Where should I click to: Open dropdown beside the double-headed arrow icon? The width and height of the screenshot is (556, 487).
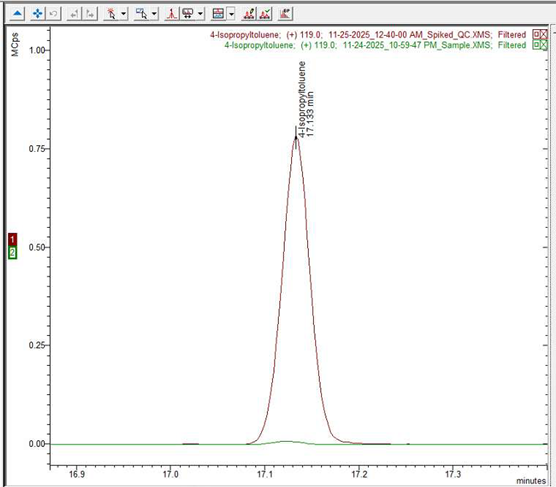coord(200,14)
